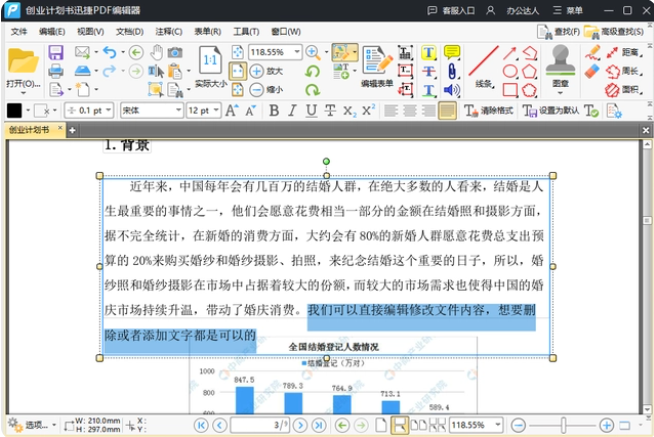Enable the highlighted justify alignment button
654x437 pixels.
pos(447,111)
